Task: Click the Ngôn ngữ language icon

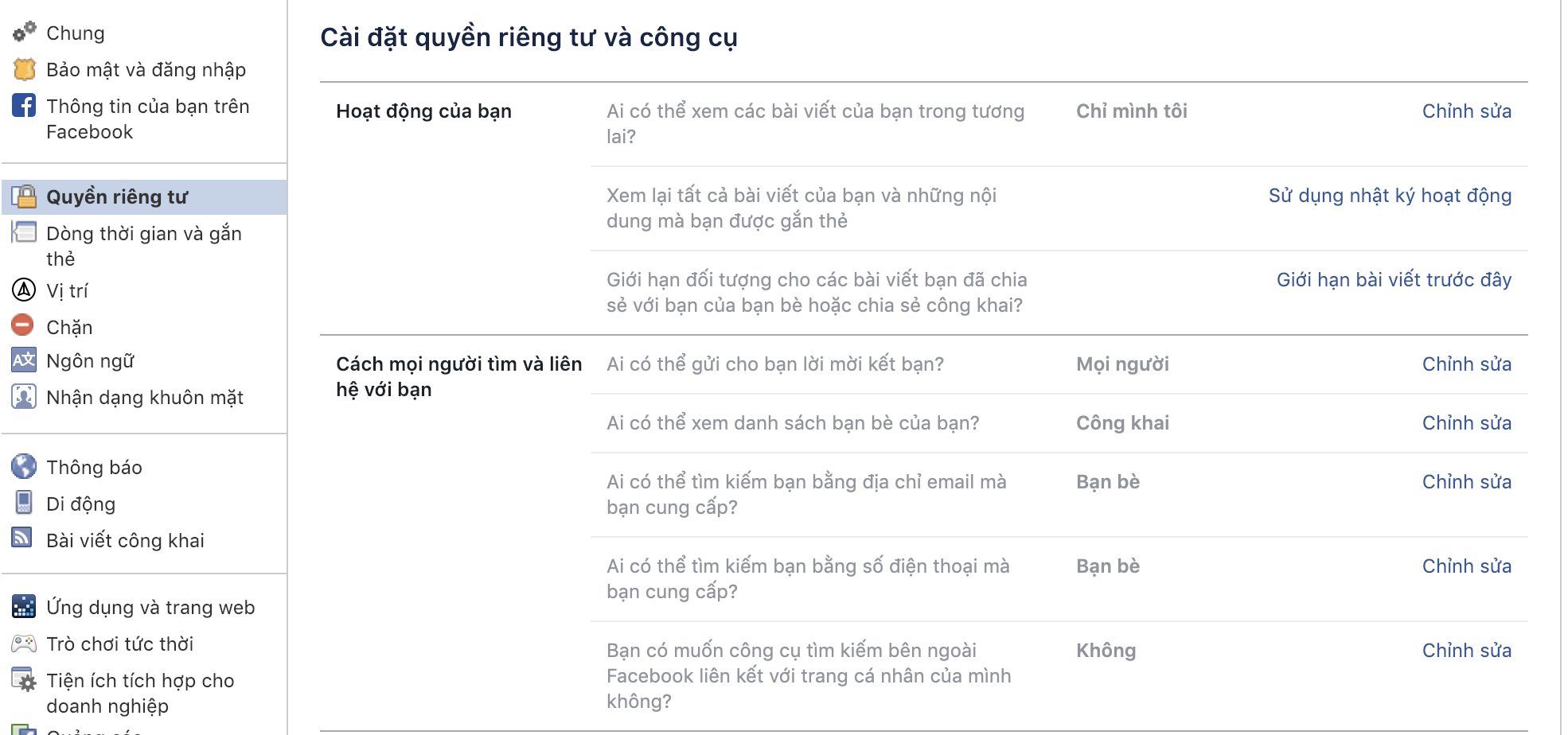Action: click(24, 360)
